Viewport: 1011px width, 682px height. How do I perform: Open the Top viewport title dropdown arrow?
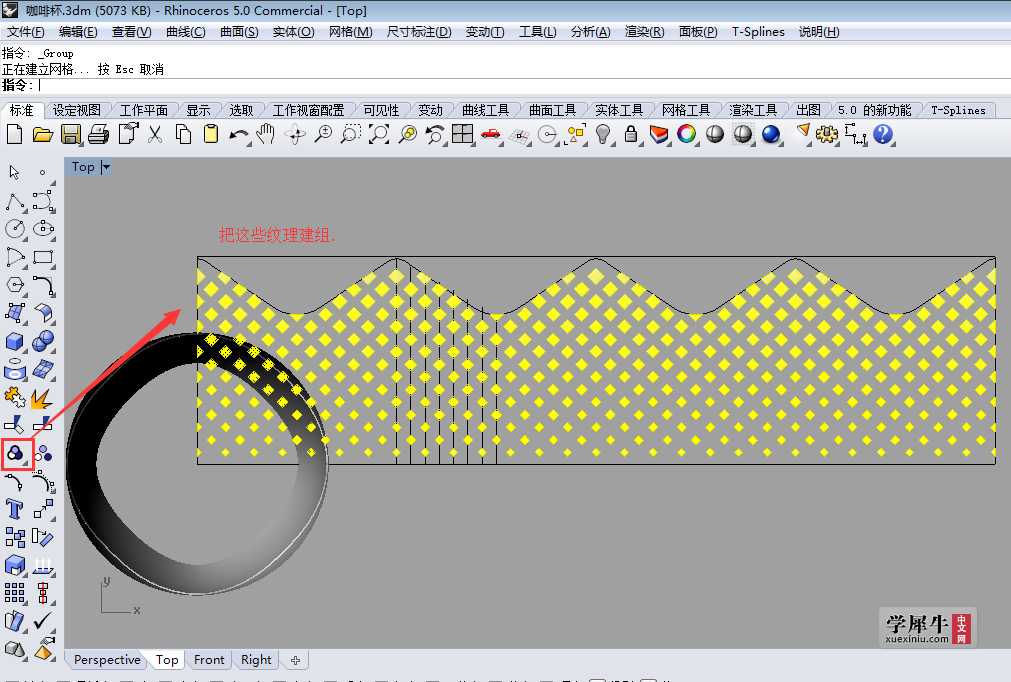point(106,167)
